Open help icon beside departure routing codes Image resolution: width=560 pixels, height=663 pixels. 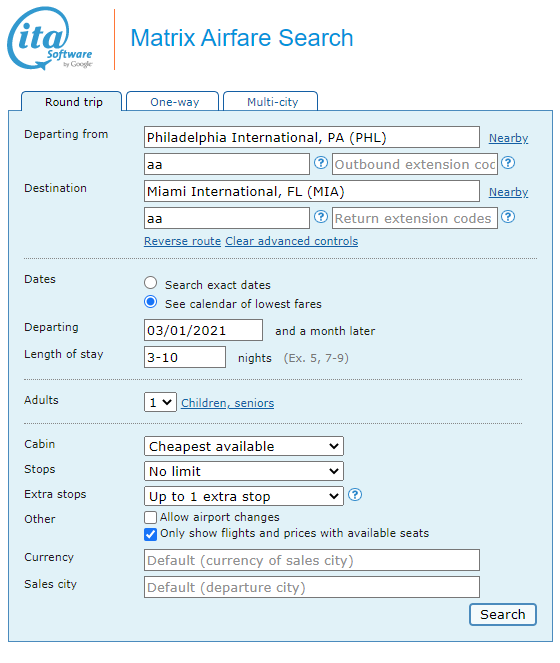tap(321, 163)
